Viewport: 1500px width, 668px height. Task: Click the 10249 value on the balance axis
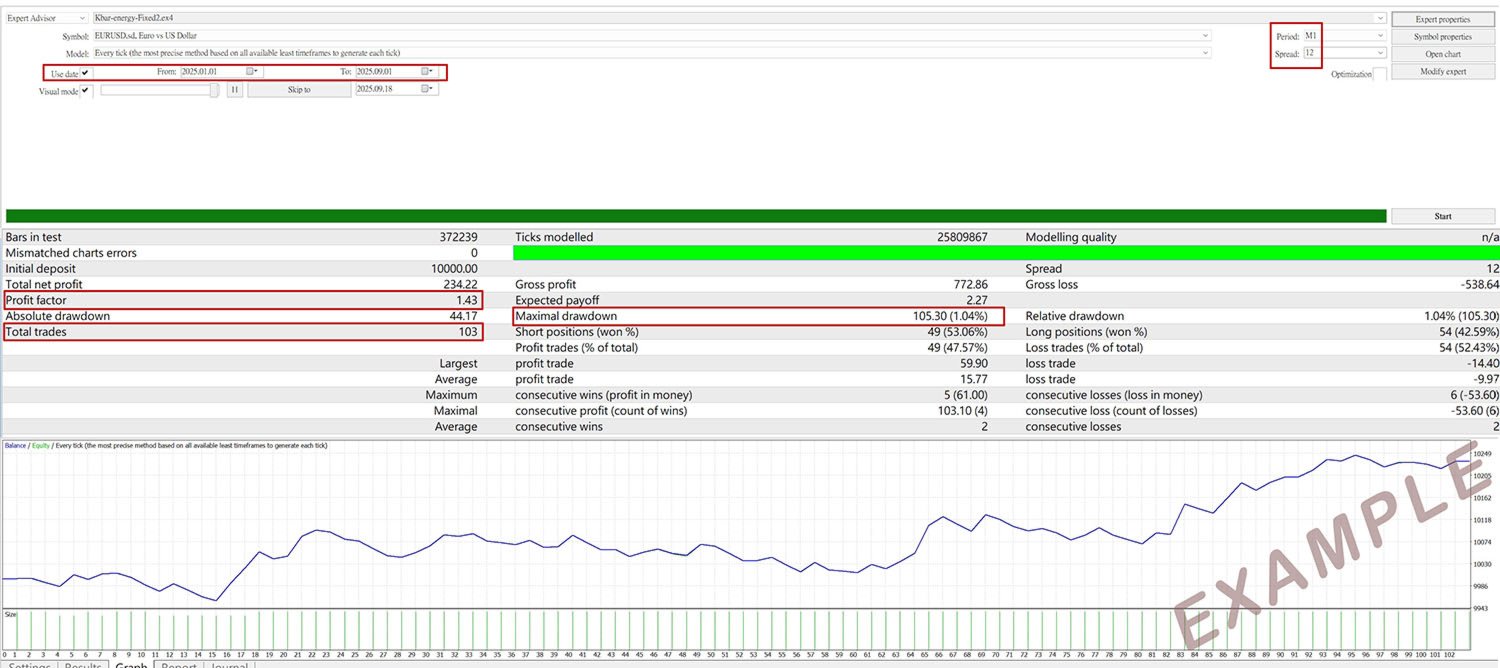click(x=1483, y=454)
